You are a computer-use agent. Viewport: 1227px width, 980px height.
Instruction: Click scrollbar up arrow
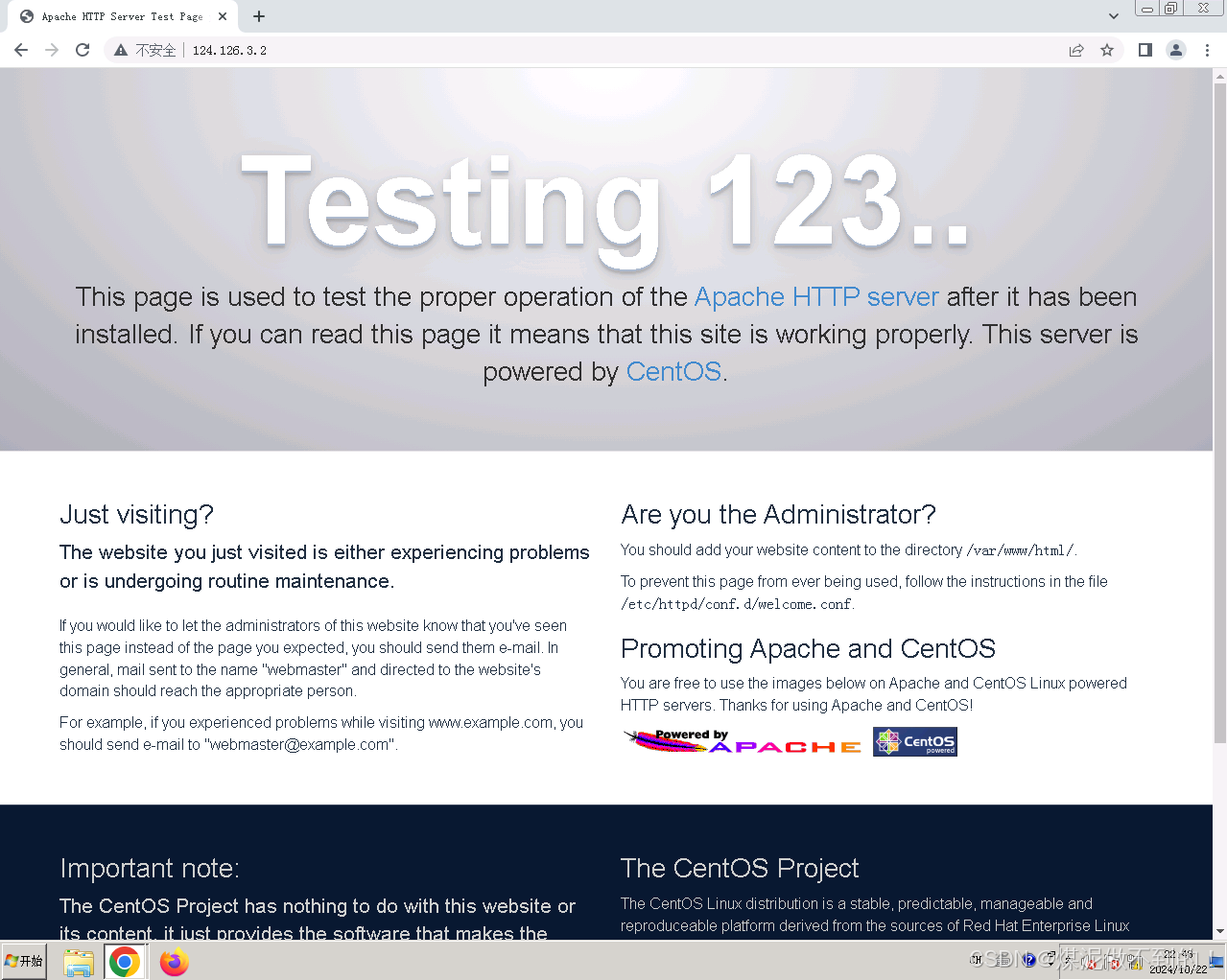click(x=1219, y=75)
